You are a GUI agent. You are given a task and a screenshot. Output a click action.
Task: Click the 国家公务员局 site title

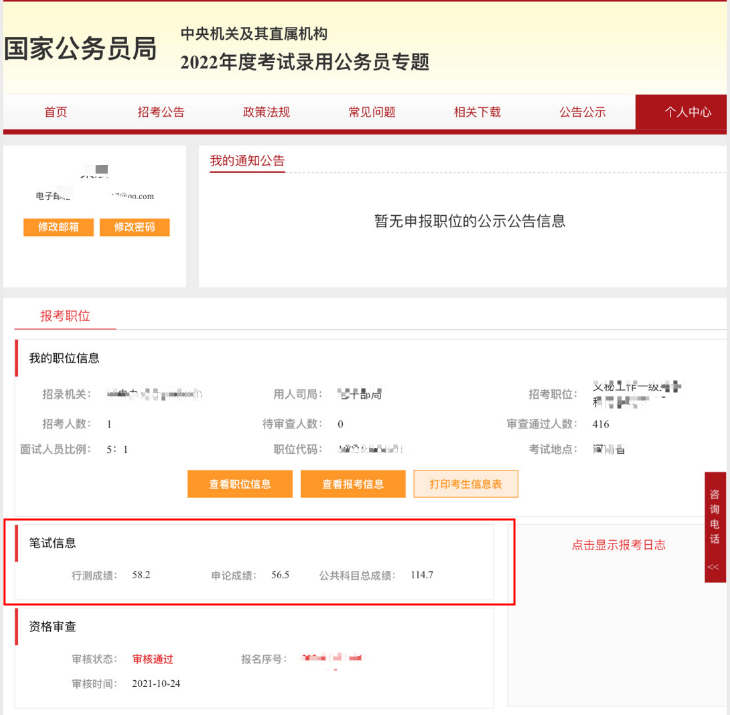80,49
